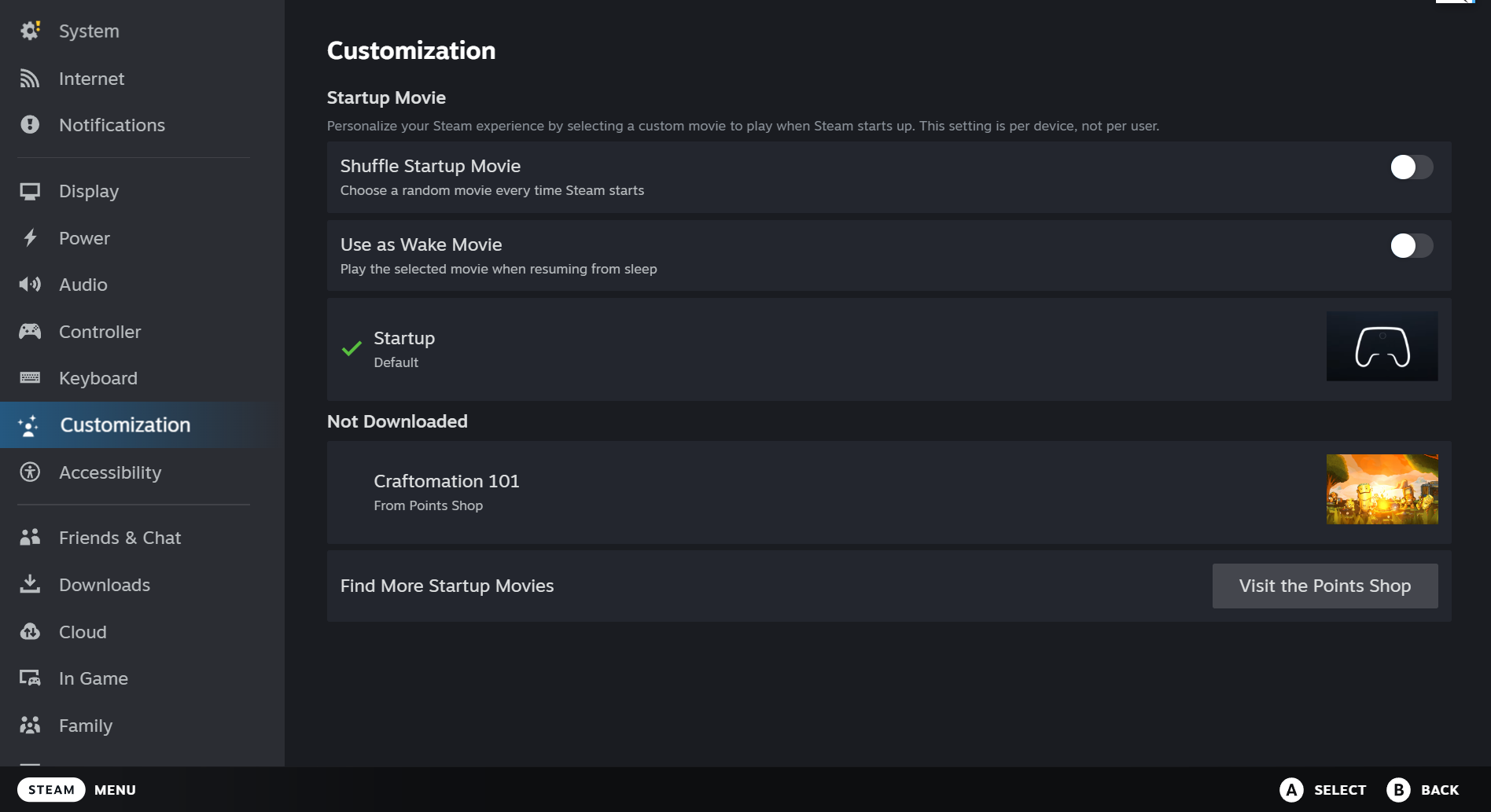Click 'Play the selected movie when resuming' text
Image resolution: width=1491 pixels, height=812 pixels.
click(499, 269)
